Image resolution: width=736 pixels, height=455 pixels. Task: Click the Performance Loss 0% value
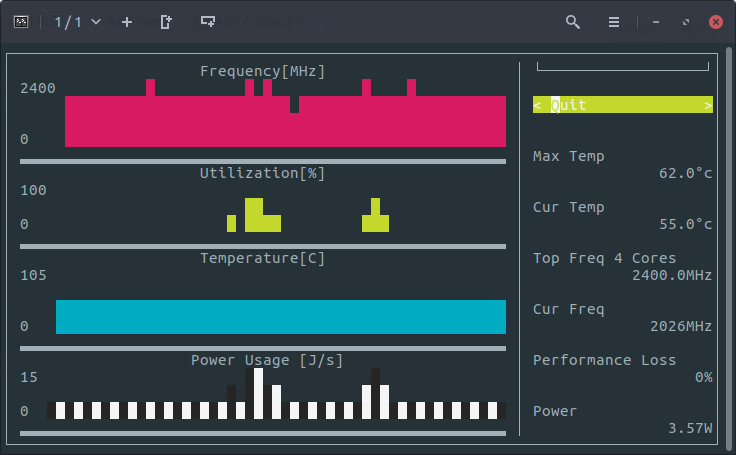coord(703,377)
